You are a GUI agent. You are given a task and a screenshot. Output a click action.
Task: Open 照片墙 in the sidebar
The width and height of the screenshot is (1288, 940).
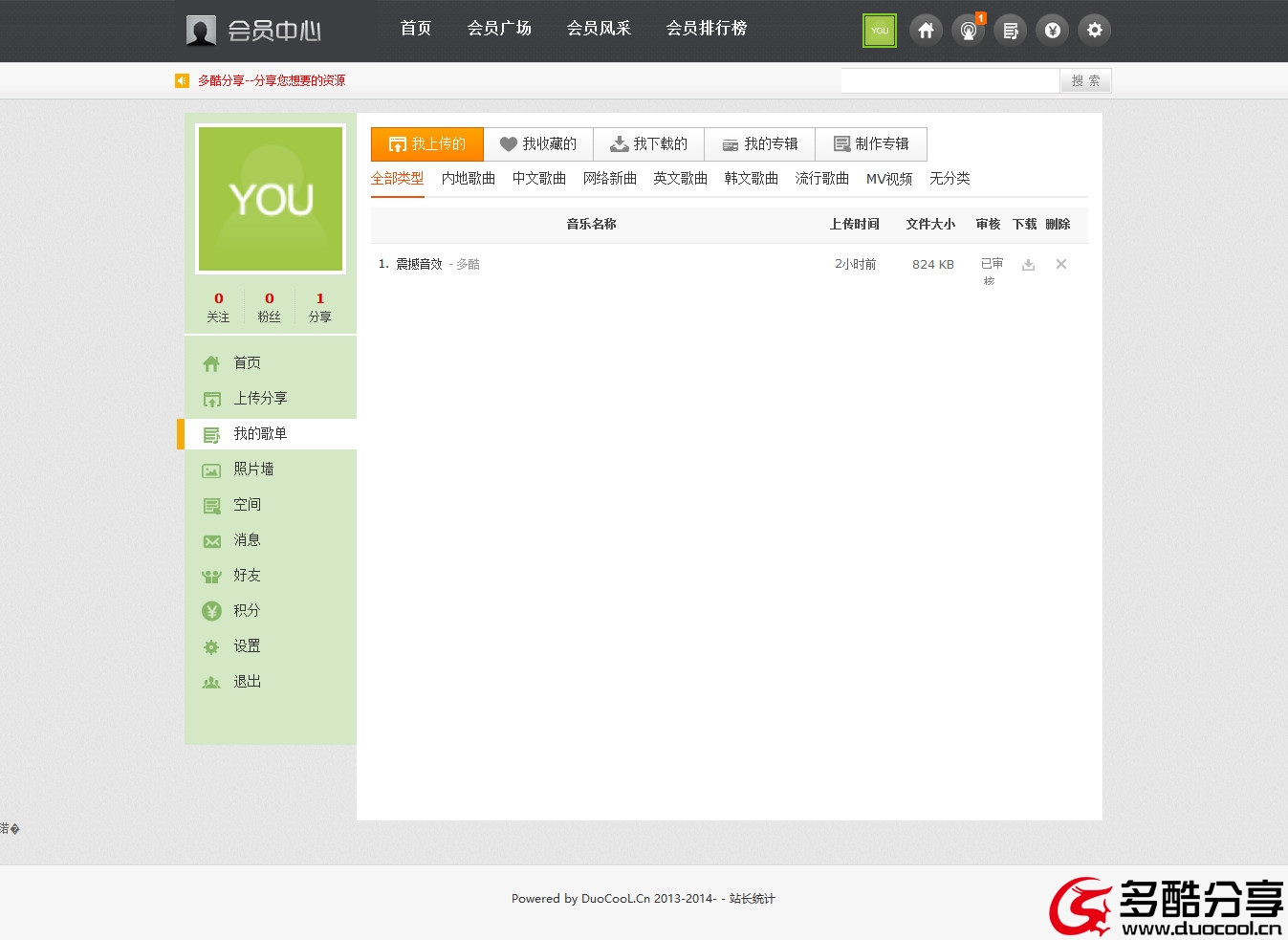coord(253,469)
